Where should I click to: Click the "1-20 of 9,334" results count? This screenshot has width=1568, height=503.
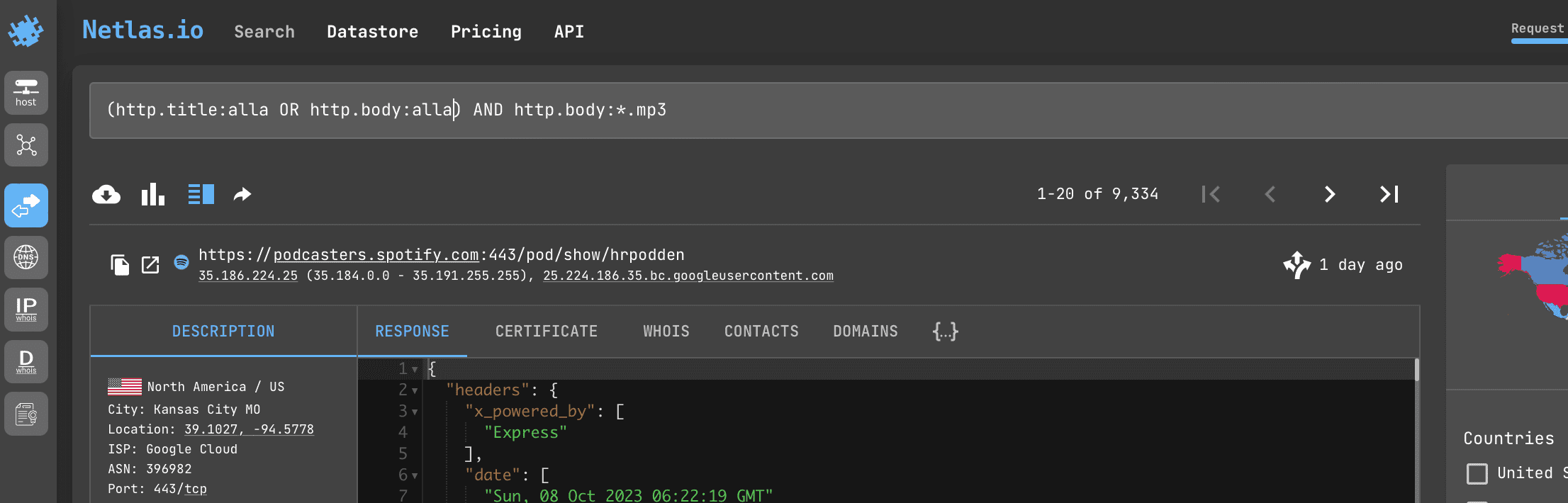[1098, 194]
